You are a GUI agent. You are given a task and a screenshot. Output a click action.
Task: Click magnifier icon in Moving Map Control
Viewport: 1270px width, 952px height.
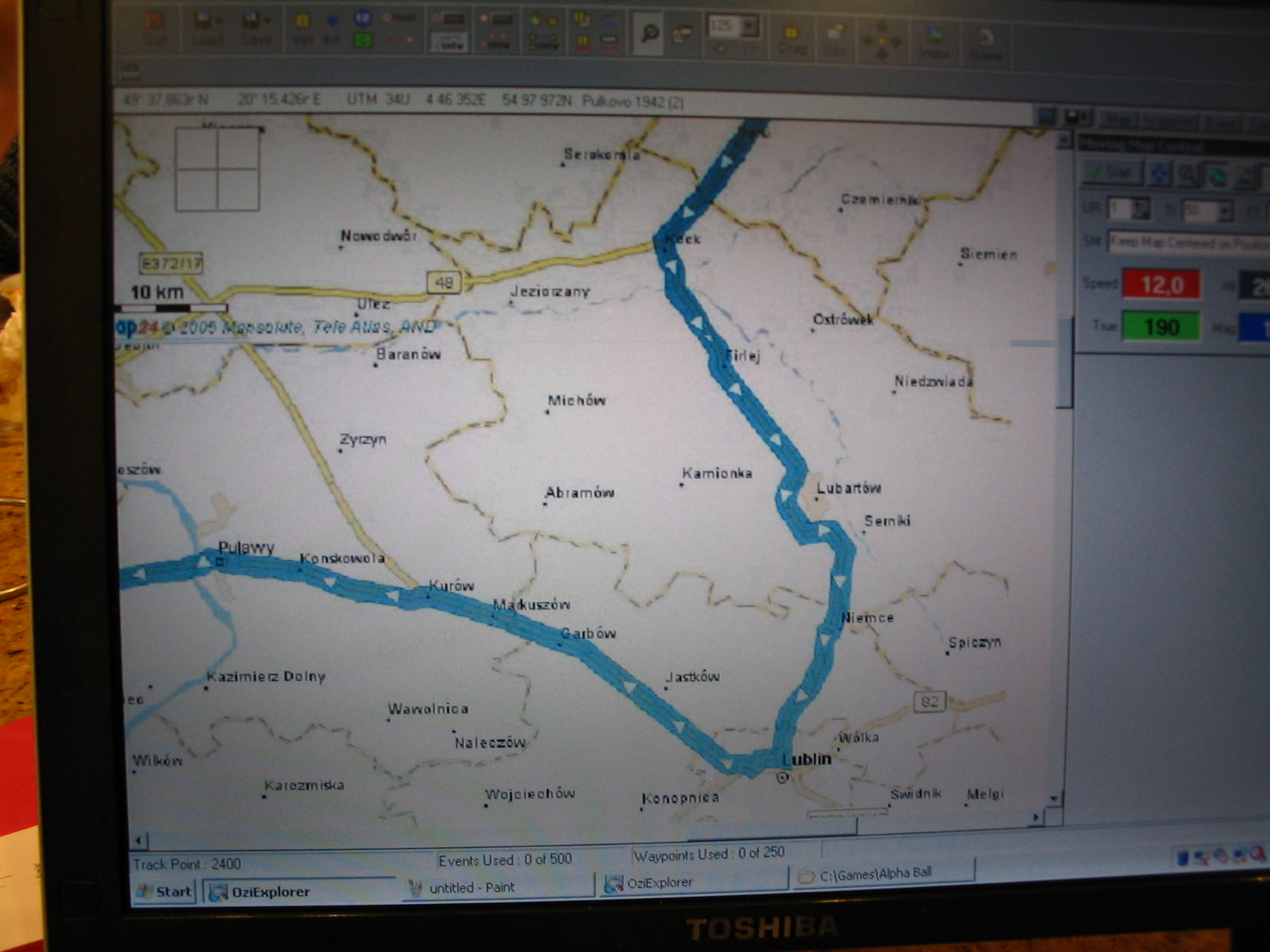[x=1187, y=174]
